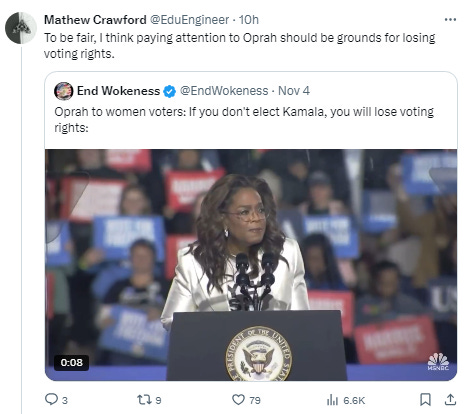Repost this tweet using the retweet icon
The height and width of the screenshot is (414, 469).
point(144,399)
